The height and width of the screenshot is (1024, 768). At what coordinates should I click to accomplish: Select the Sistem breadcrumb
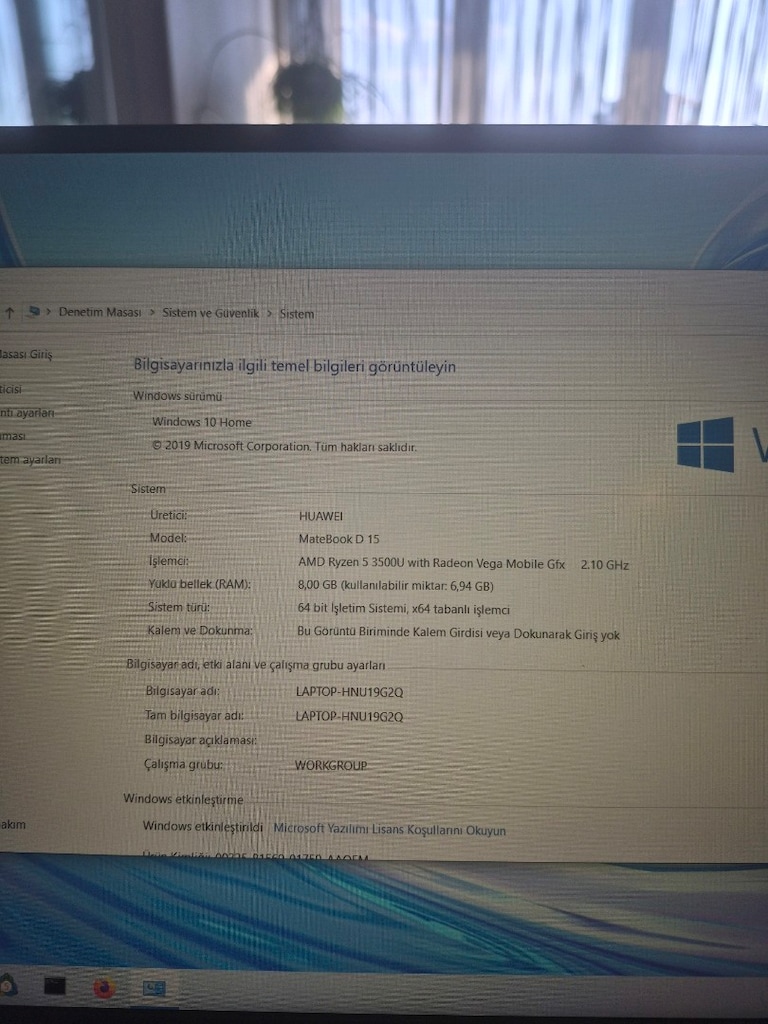point(296,313)
